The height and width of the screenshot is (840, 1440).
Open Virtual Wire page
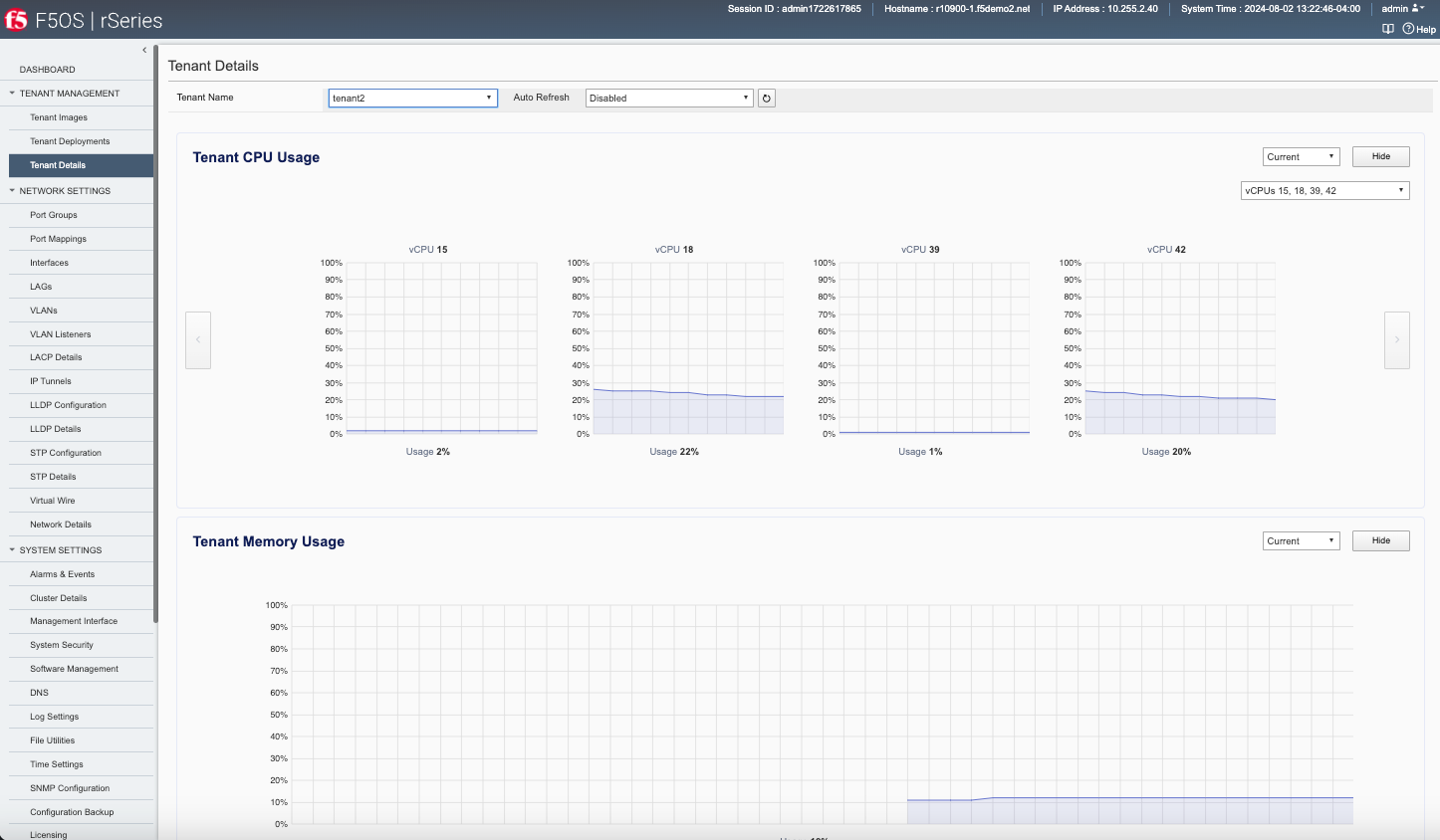tap(81, 501)
